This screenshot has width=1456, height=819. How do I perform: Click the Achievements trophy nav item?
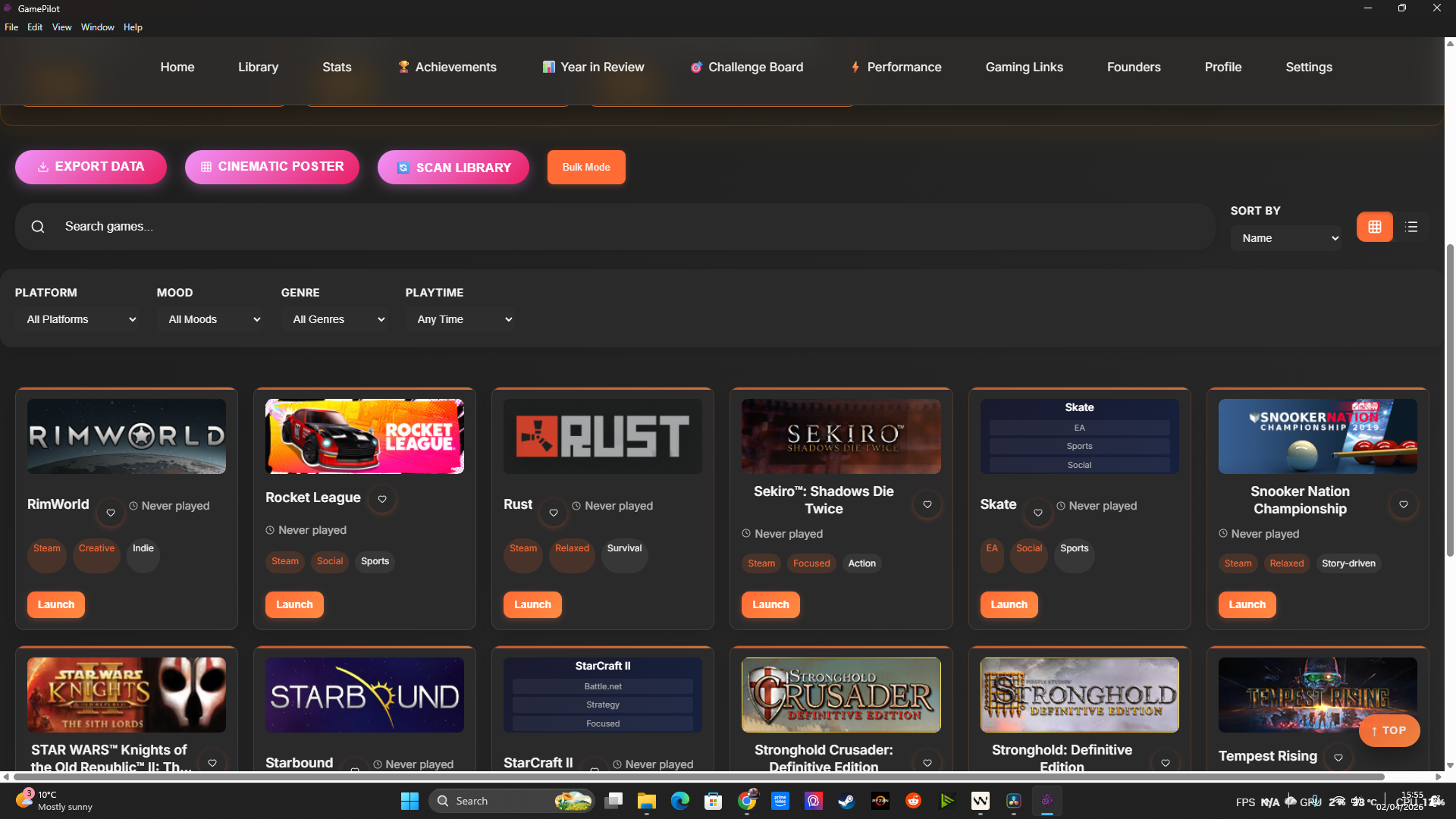tap(447, 67)
